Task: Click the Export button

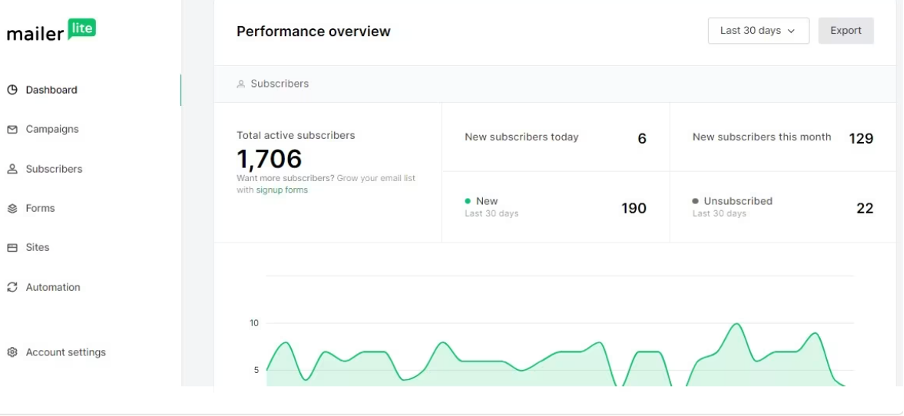Action: (846, 31)
